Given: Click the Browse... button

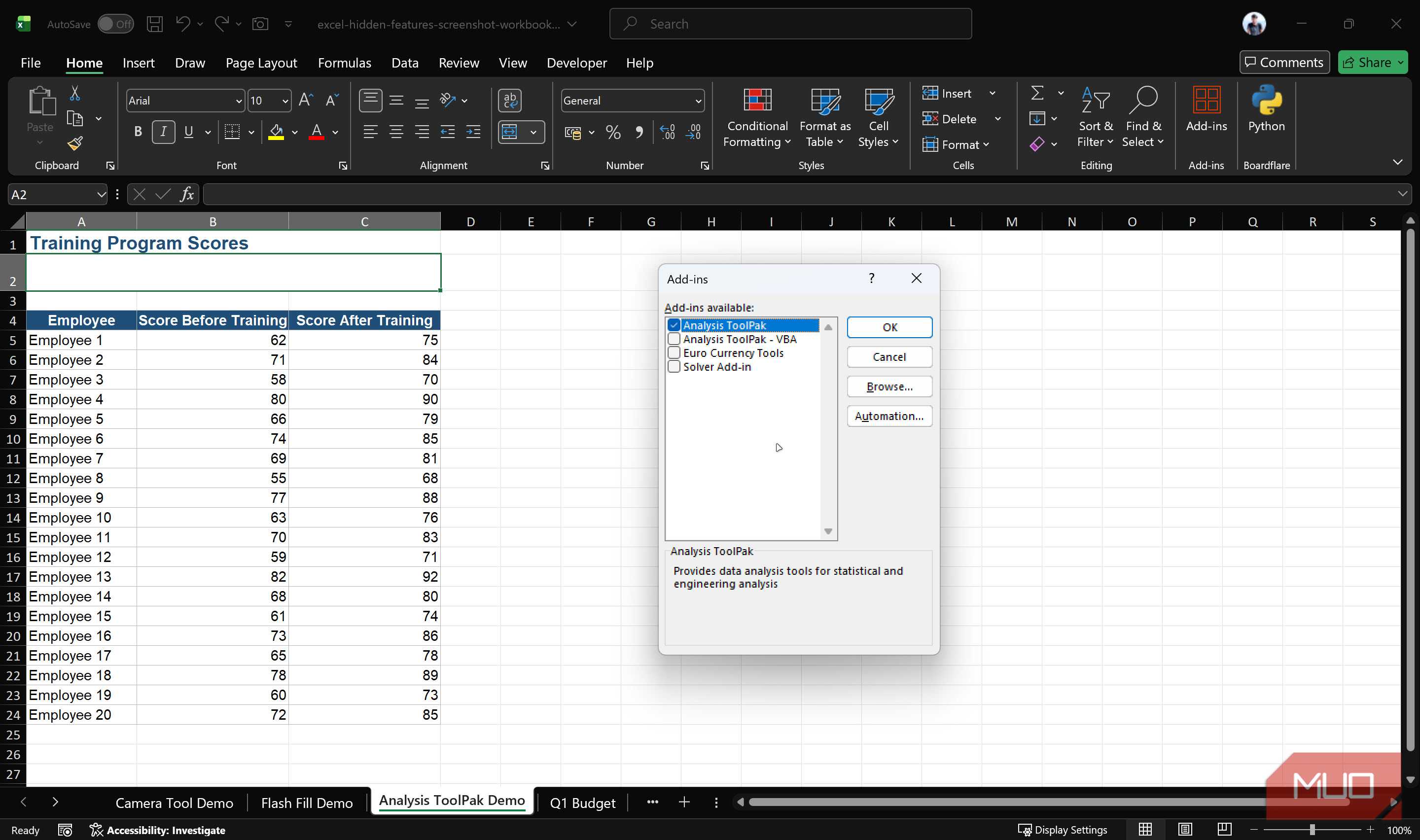Looking at the screenshot, I should point(889,386).
